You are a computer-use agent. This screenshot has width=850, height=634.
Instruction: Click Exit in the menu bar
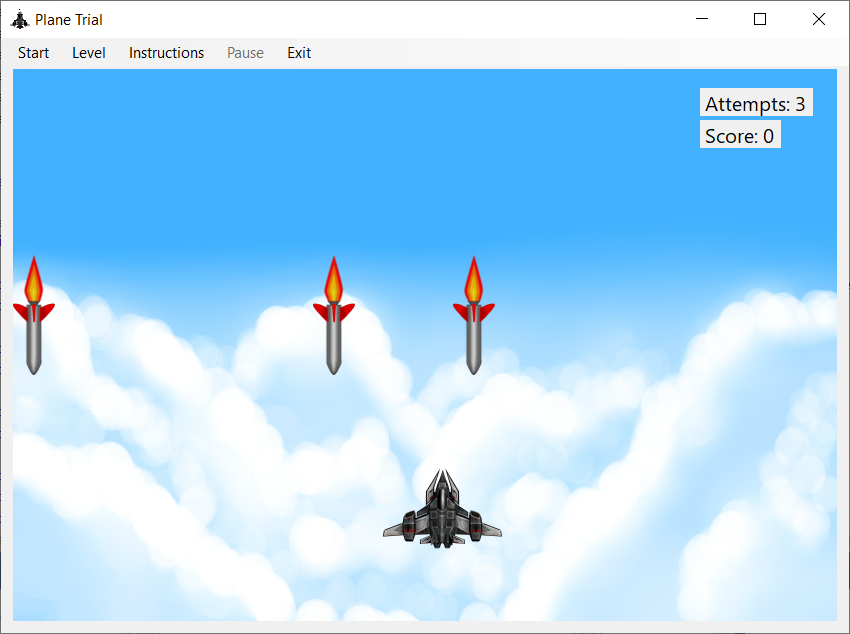pyautogui.click(x=298, y=53)
